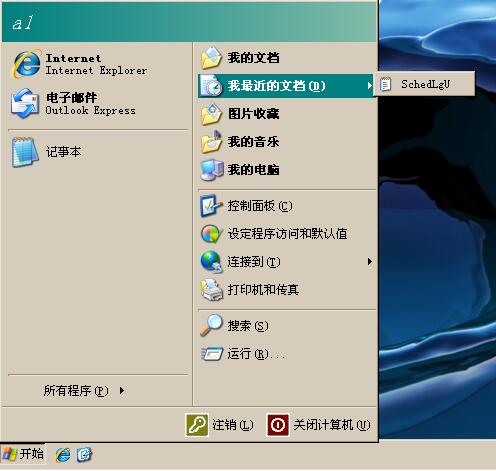The width and height of the screenshot is (496, 471).
Task: Expand 连接到 submenu arrow
Action: tap(369, 262)
